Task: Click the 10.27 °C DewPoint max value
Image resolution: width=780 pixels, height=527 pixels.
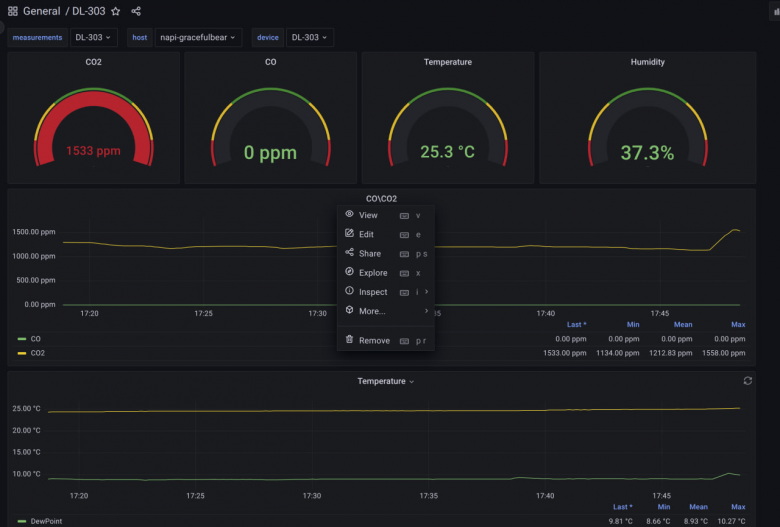Action: (x=731, y=521)
